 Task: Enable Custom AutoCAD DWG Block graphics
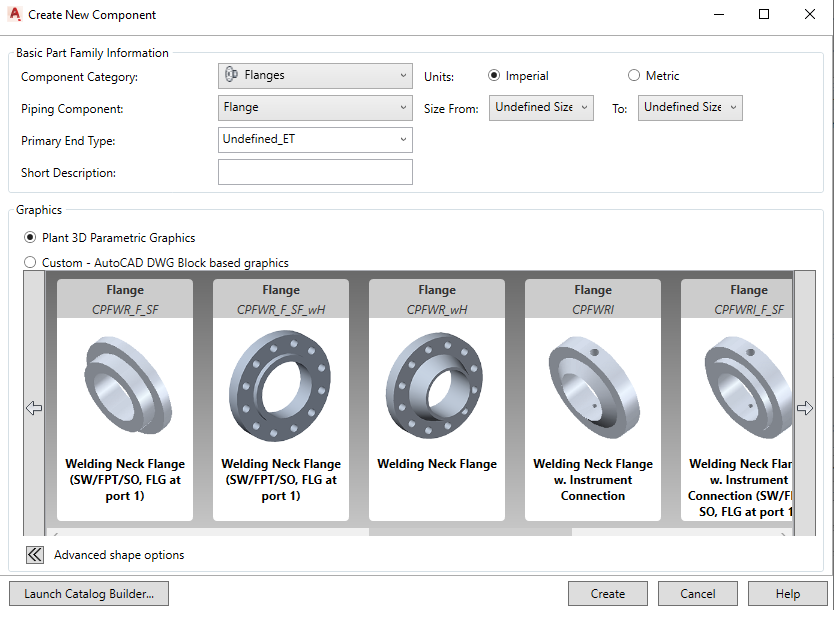[x=30, y=263]
